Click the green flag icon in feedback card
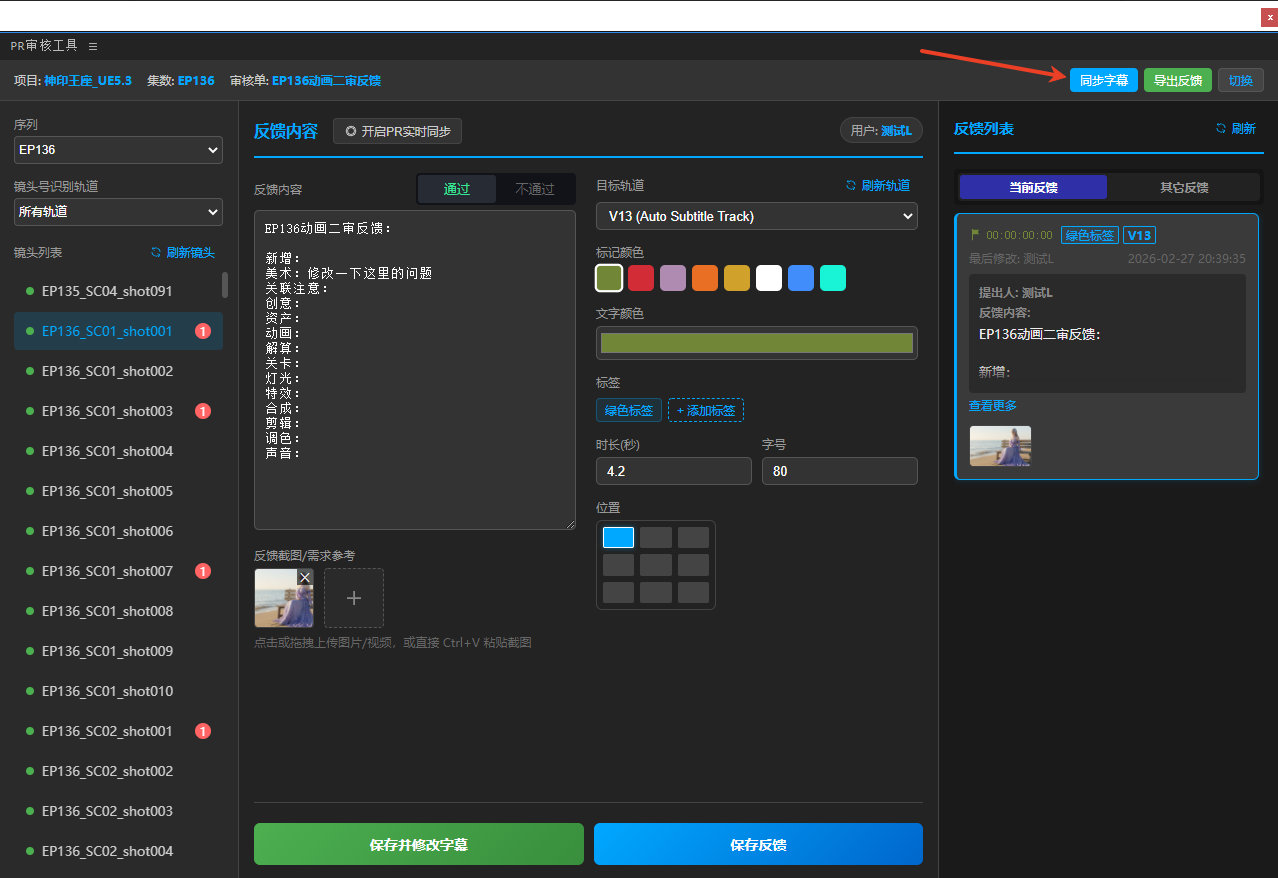The width and height of the screenshot is (1278, 878). click(975, 235)
